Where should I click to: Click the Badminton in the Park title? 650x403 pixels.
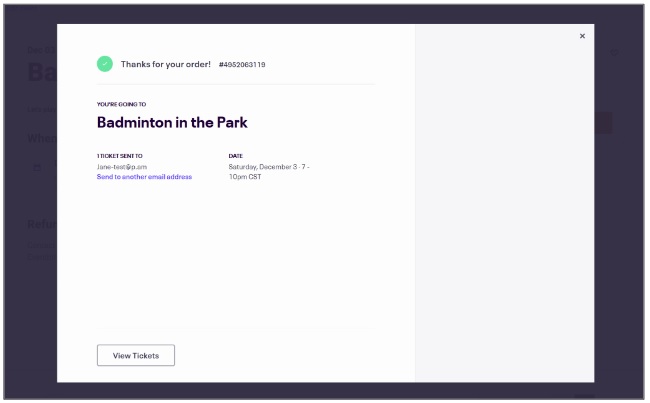click(171, 123)
